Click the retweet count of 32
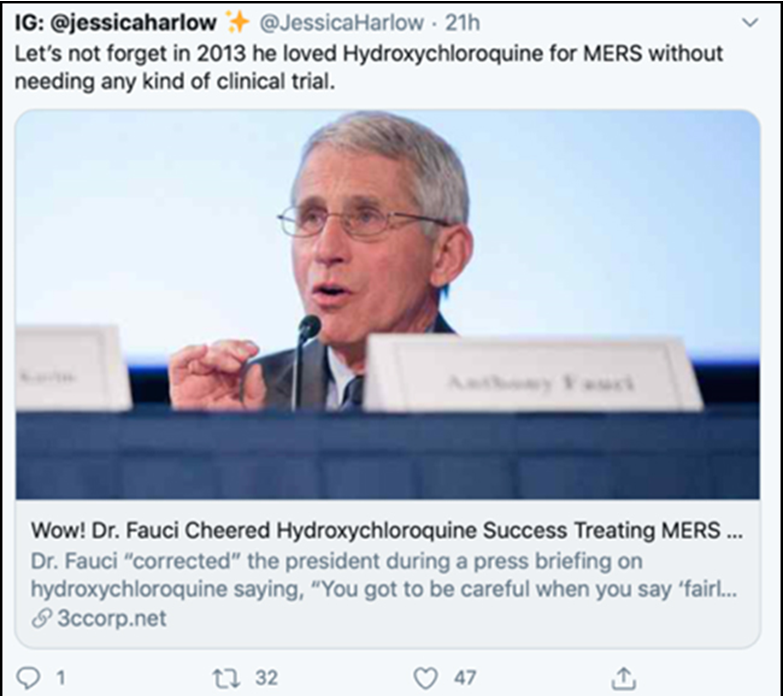The width and height of the screenshot is (784, 696). click(266, 678)
